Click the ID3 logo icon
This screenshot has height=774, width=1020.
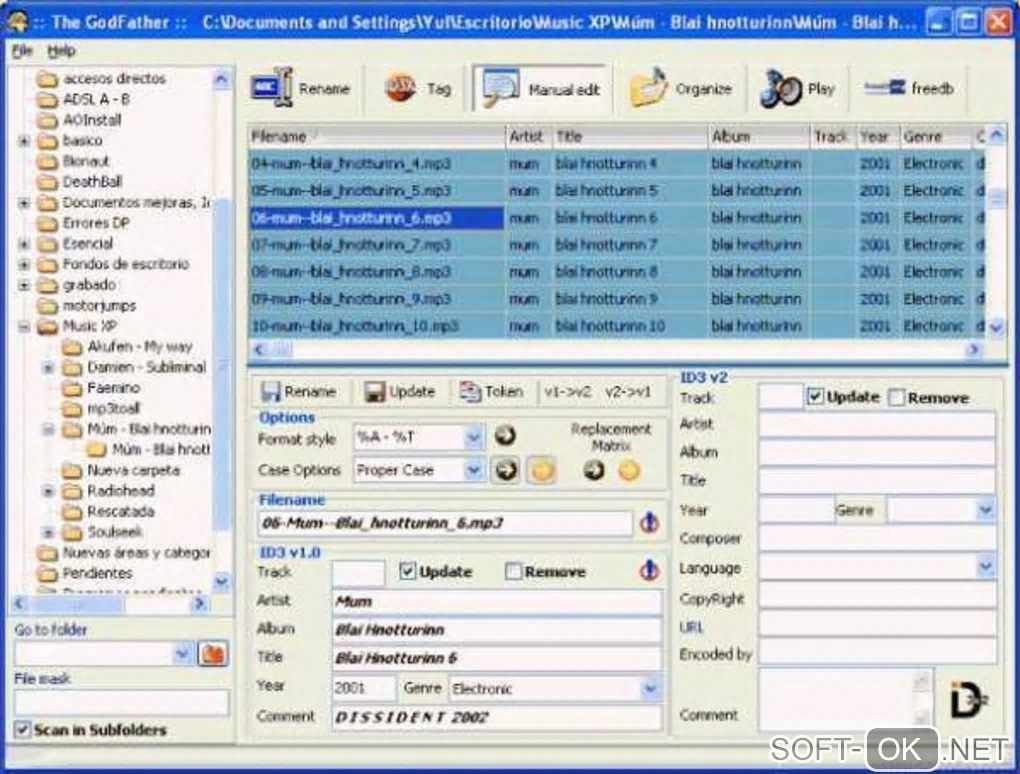[x=969, y=700]
